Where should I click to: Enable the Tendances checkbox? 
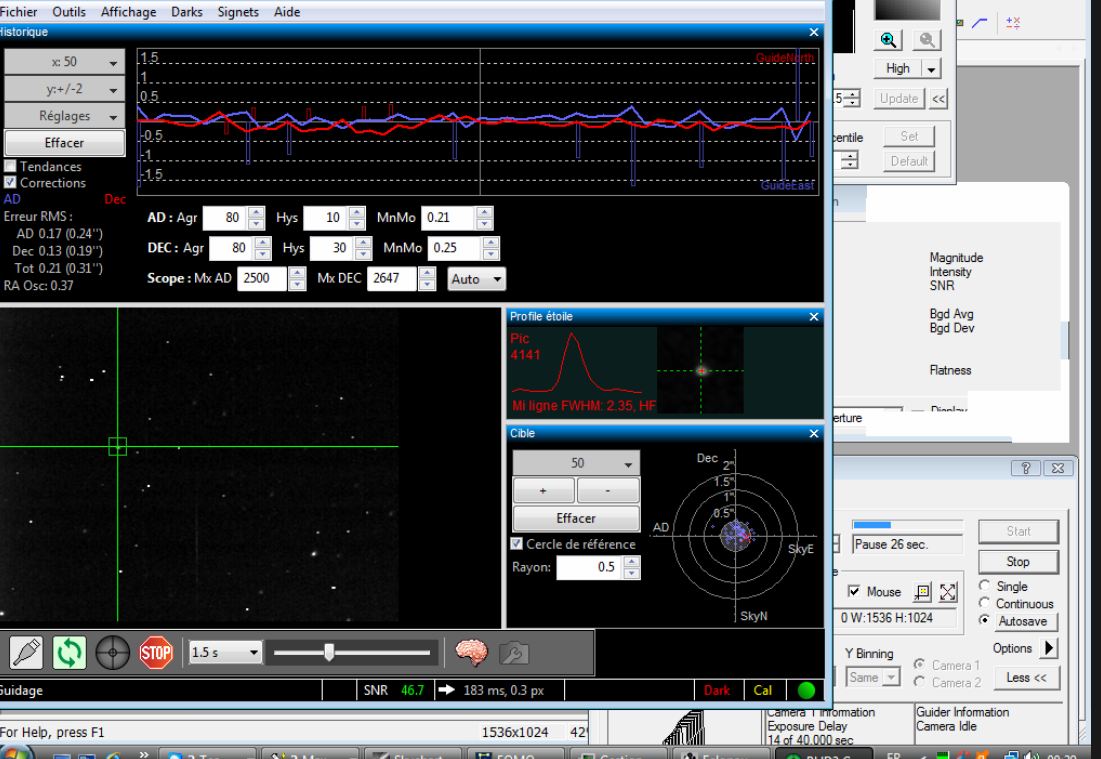(x=10, y=167)
